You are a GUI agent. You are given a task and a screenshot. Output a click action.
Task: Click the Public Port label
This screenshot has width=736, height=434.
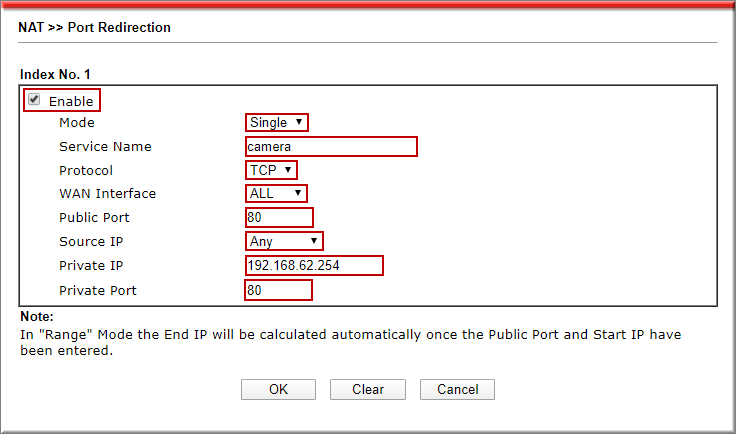click(94, 218)
